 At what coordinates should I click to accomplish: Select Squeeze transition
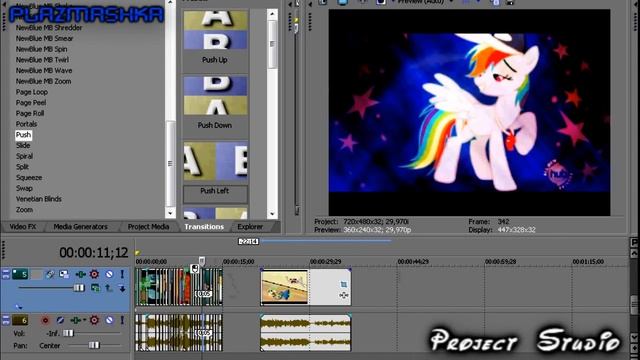coord(29,178)
